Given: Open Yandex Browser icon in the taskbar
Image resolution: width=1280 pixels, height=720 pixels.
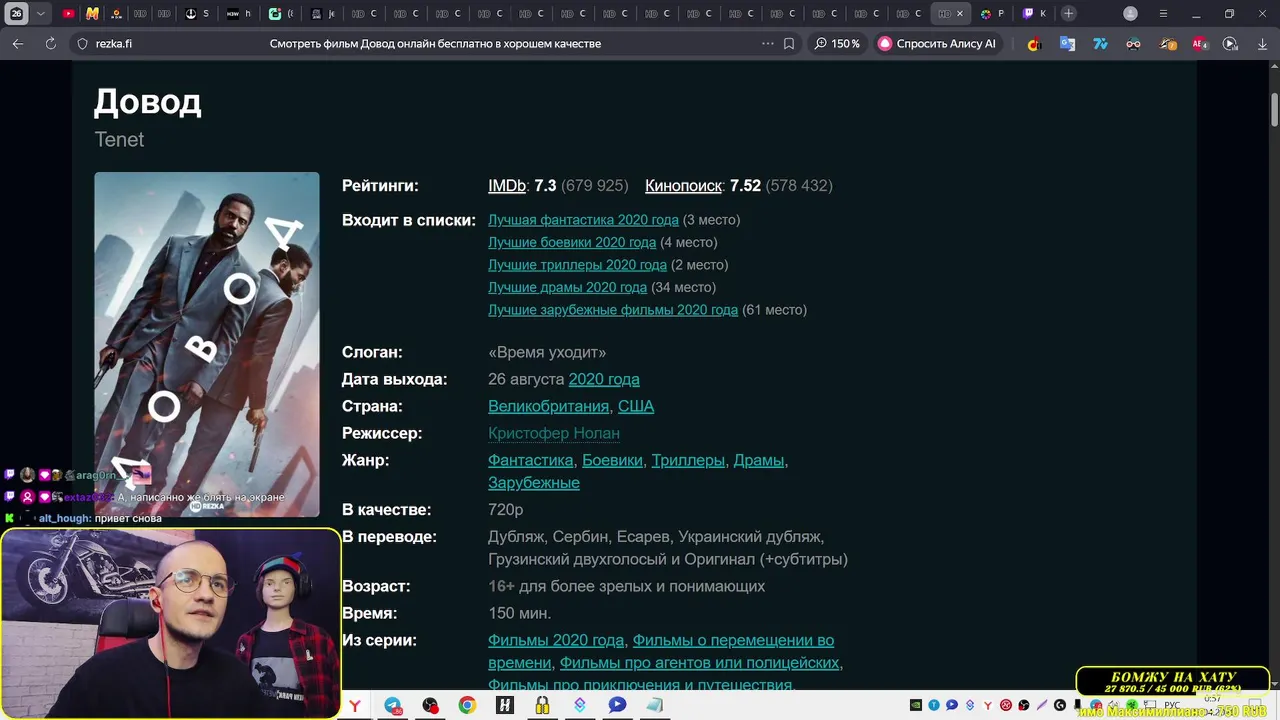Looking at the screenshot, I should click(x=355, y=705).
